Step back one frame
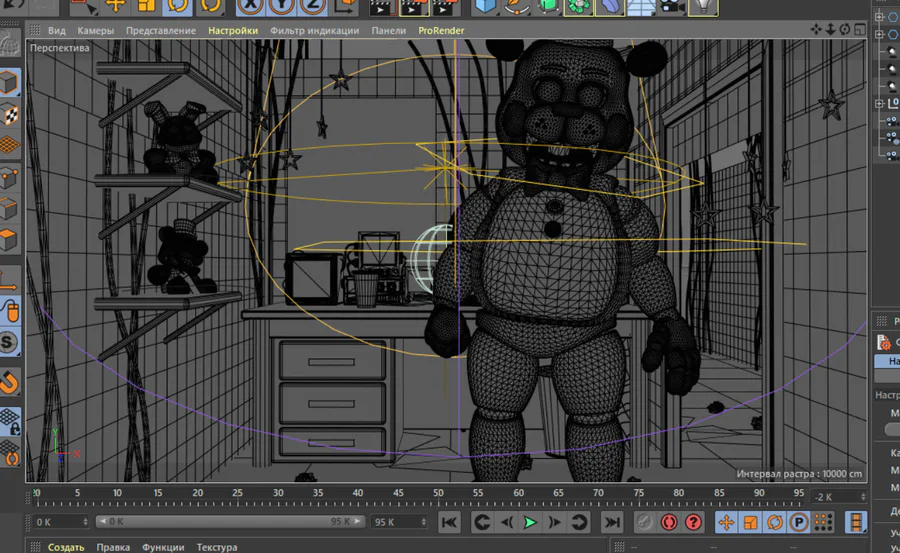Viewport: 900px width, 553px height. click(506, 523)
